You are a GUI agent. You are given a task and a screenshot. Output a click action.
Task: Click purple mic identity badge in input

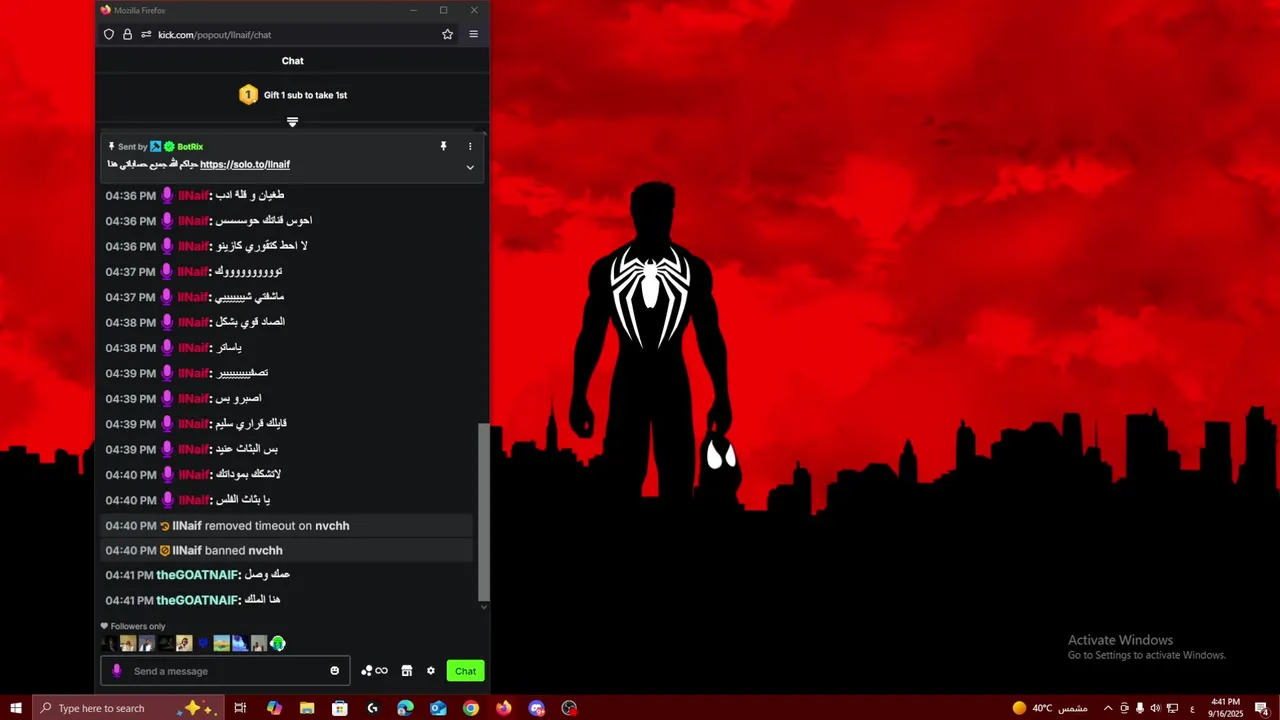[x=117, y=671]
